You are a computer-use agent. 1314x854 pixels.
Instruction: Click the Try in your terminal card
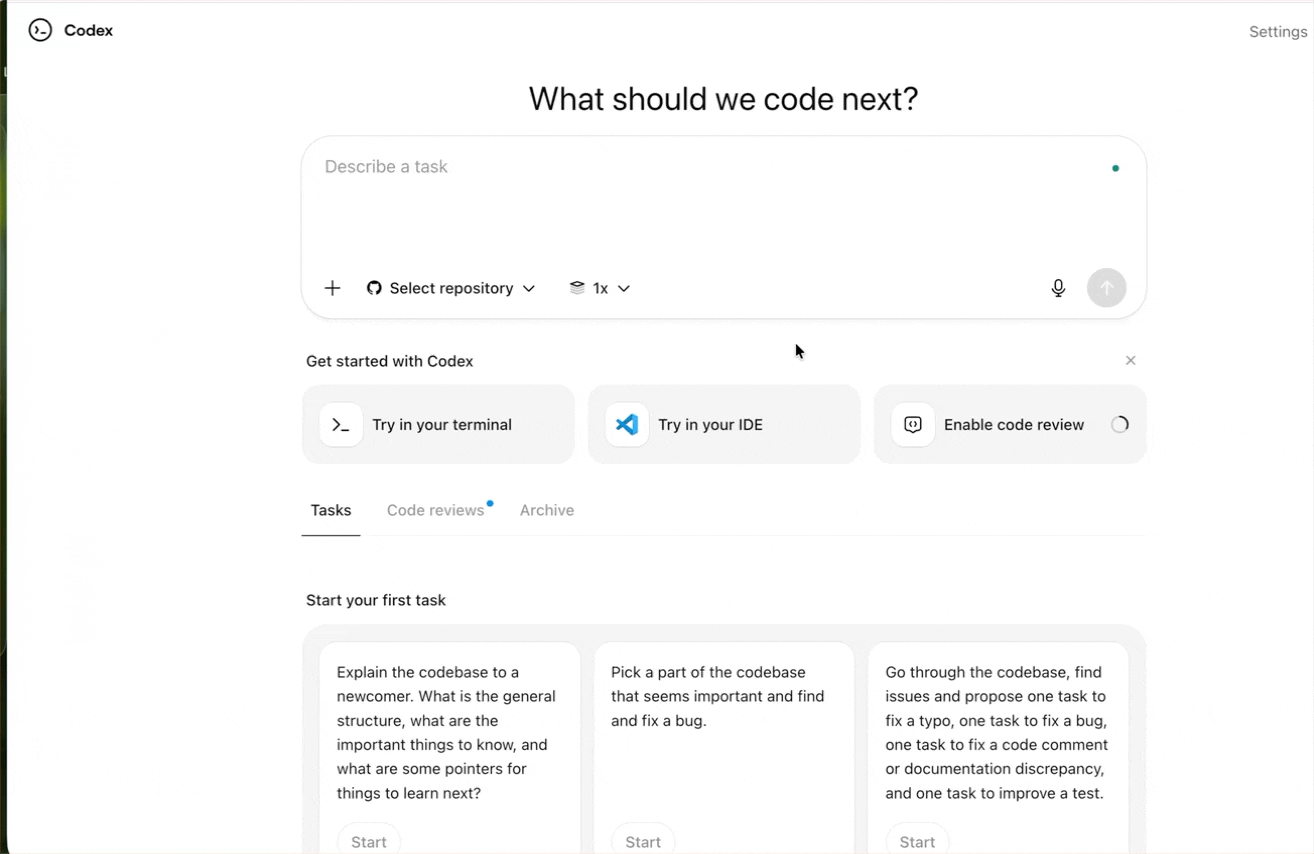[x=438, y=424]
